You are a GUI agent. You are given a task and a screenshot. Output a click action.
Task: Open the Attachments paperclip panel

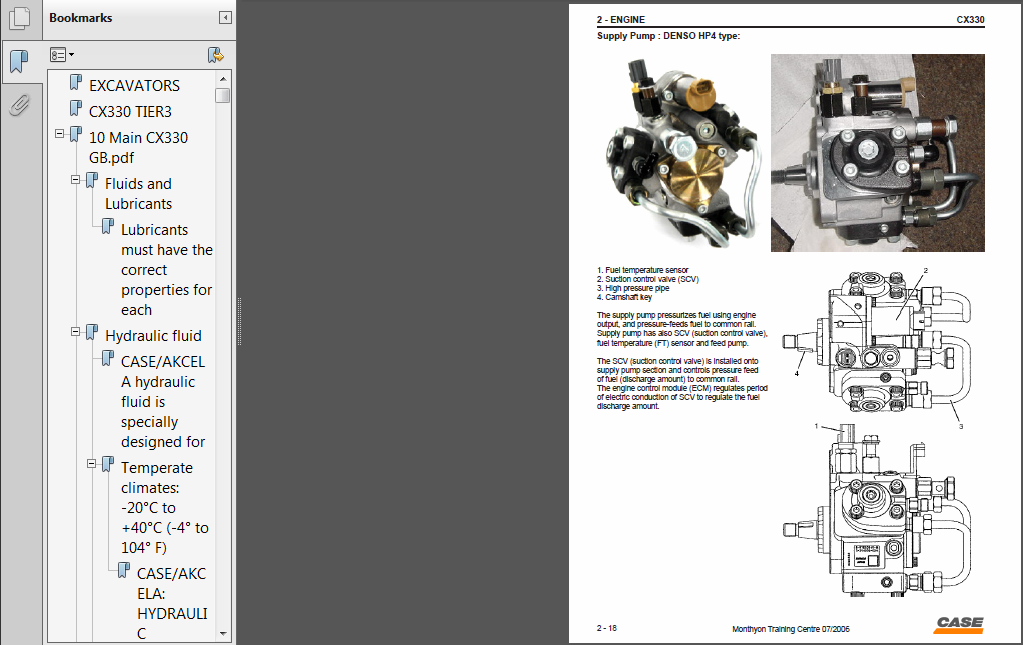point(20,104)
